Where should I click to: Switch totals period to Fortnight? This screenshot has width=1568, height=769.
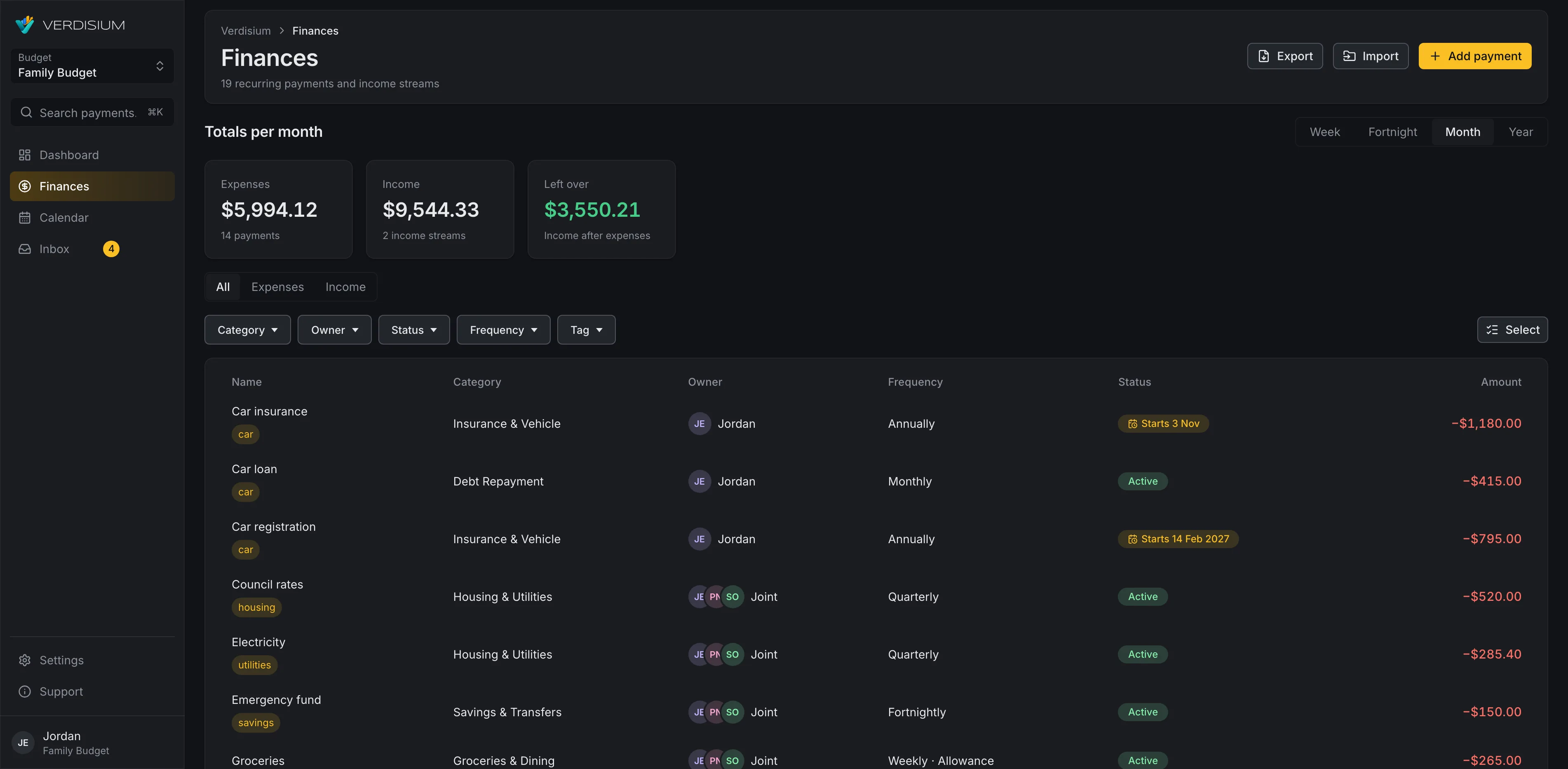1392,132
